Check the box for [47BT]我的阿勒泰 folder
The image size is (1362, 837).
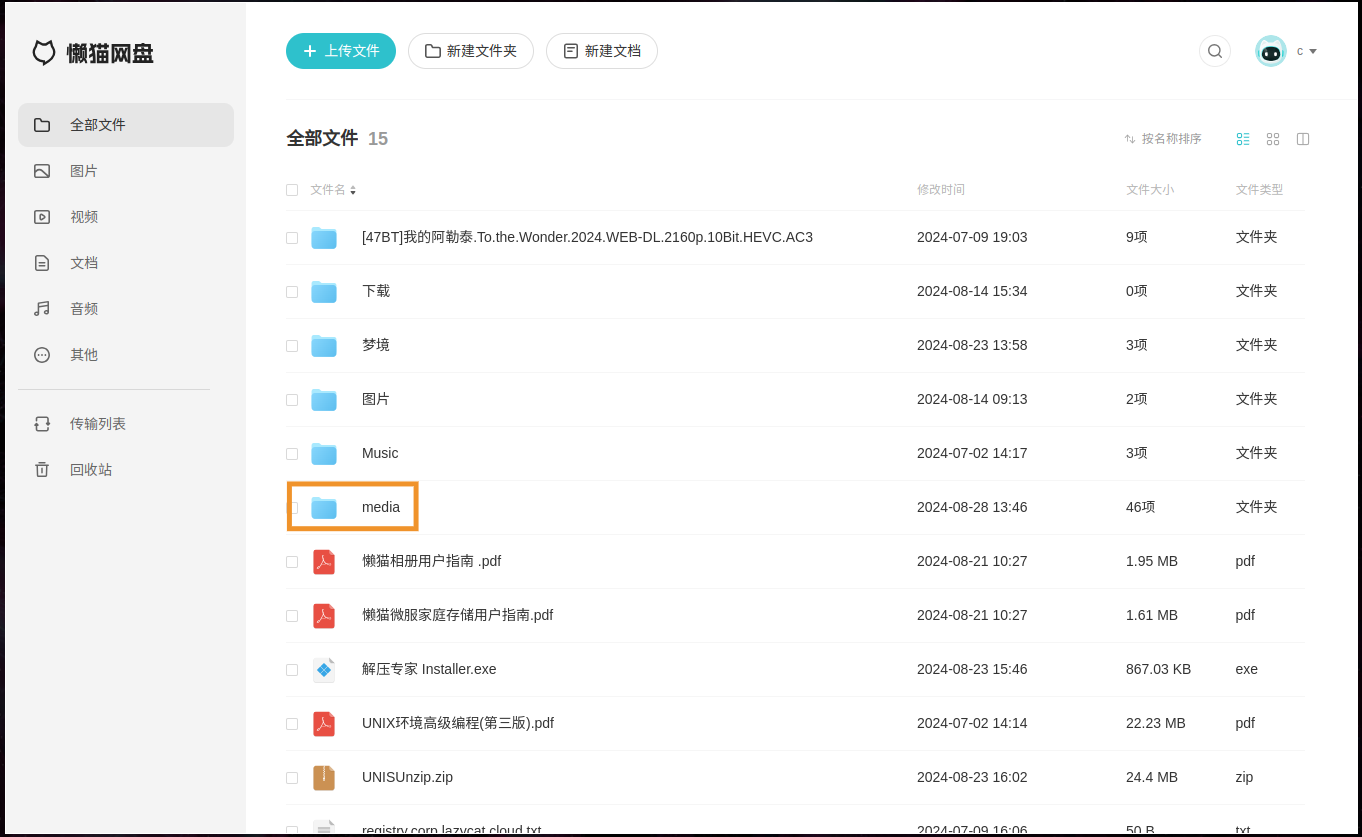292,238
